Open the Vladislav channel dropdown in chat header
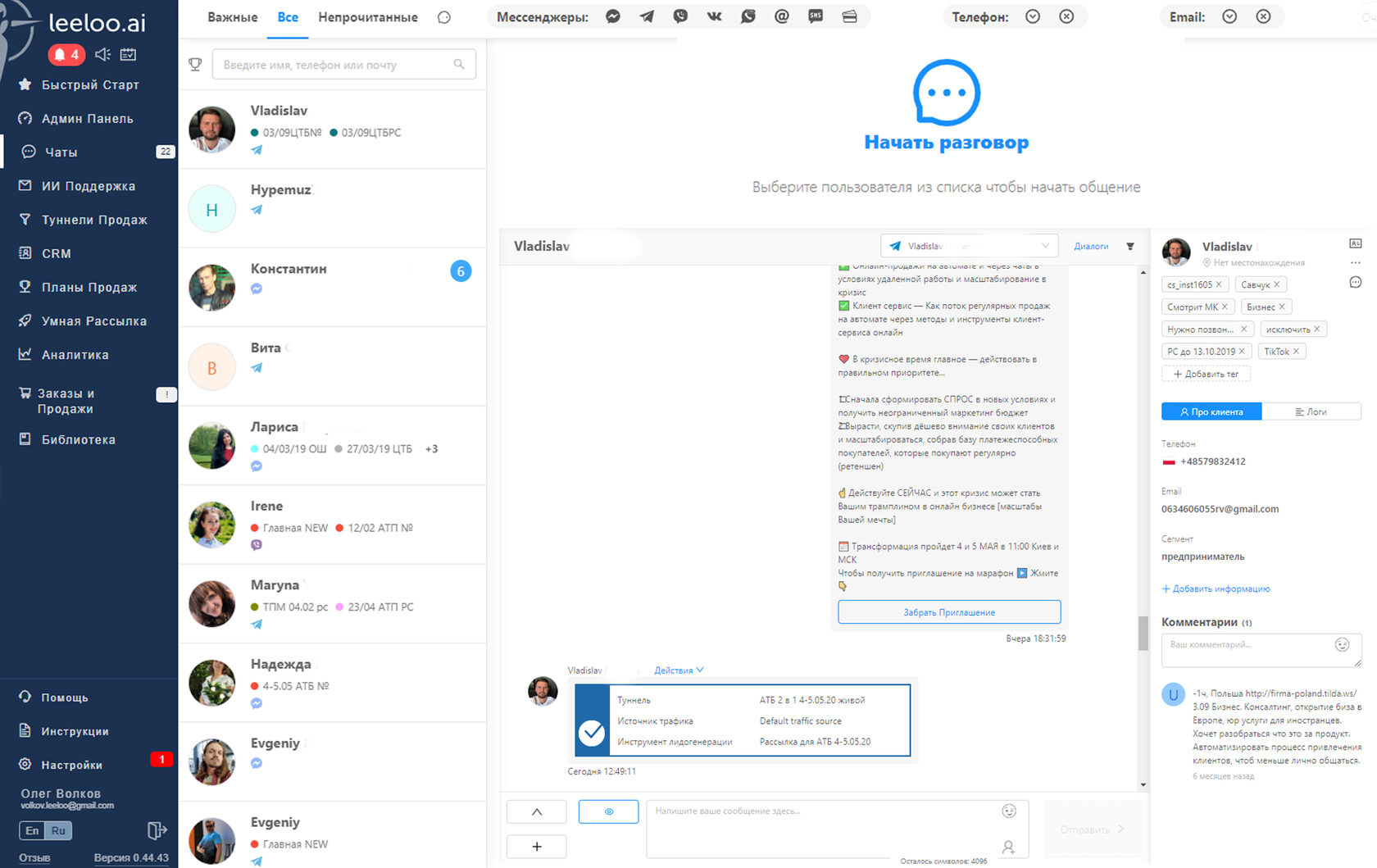The width and height of the screenshot is (1377, 868). pyautogui.click(x=970, y=246)
